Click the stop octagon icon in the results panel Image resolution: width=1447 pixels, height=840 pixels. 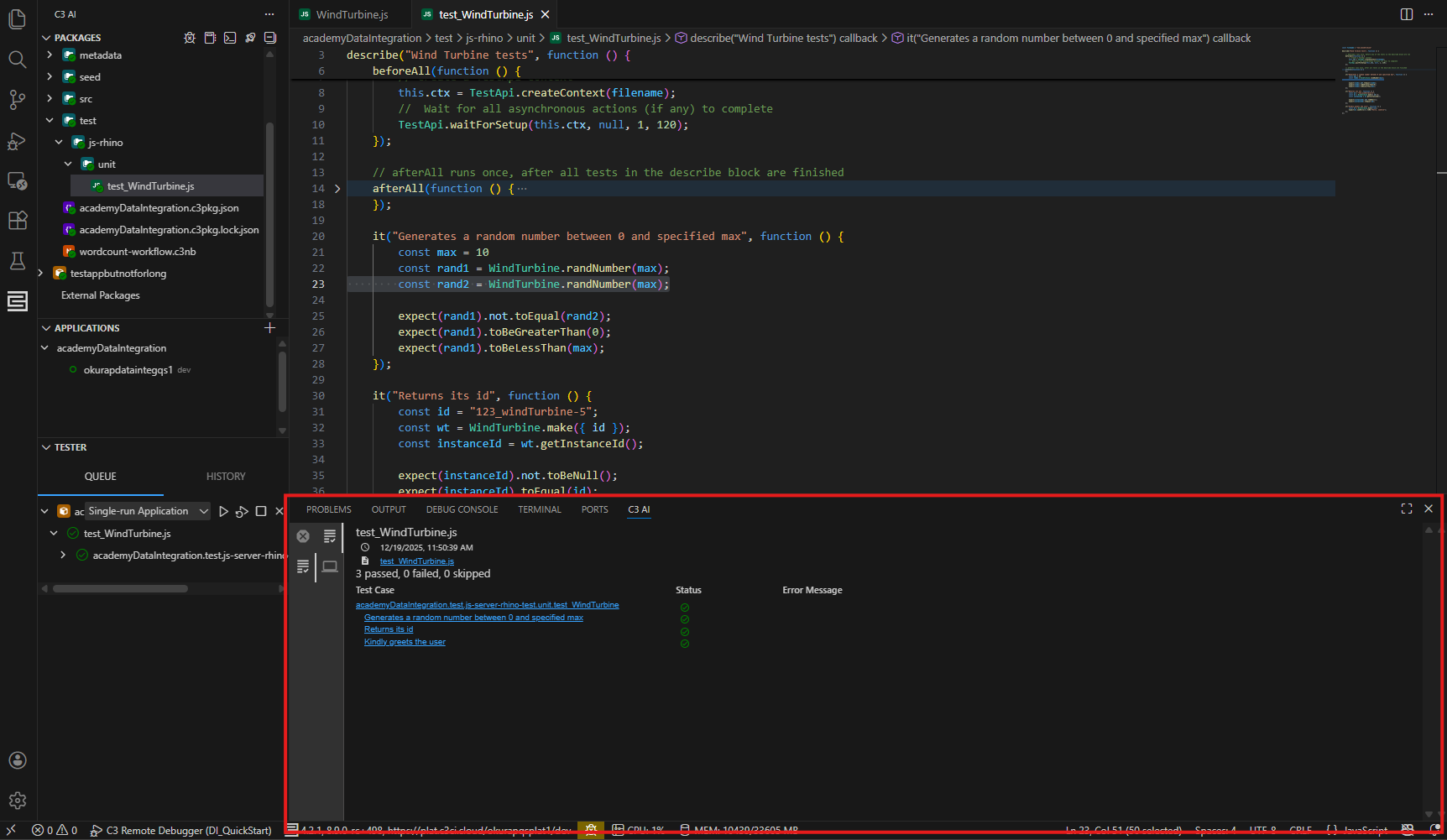[x=303, y=536]
